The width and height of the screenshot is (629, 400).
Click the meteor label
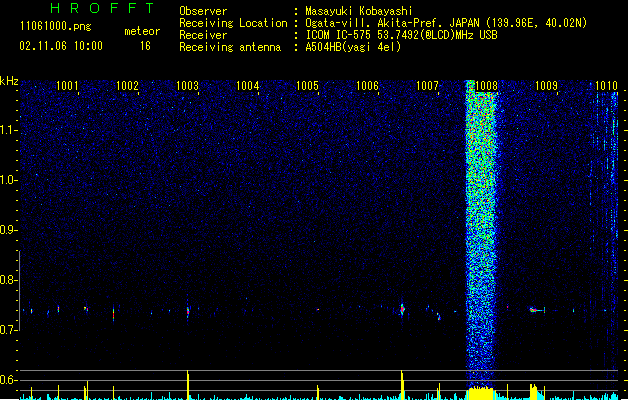point(142,31)
